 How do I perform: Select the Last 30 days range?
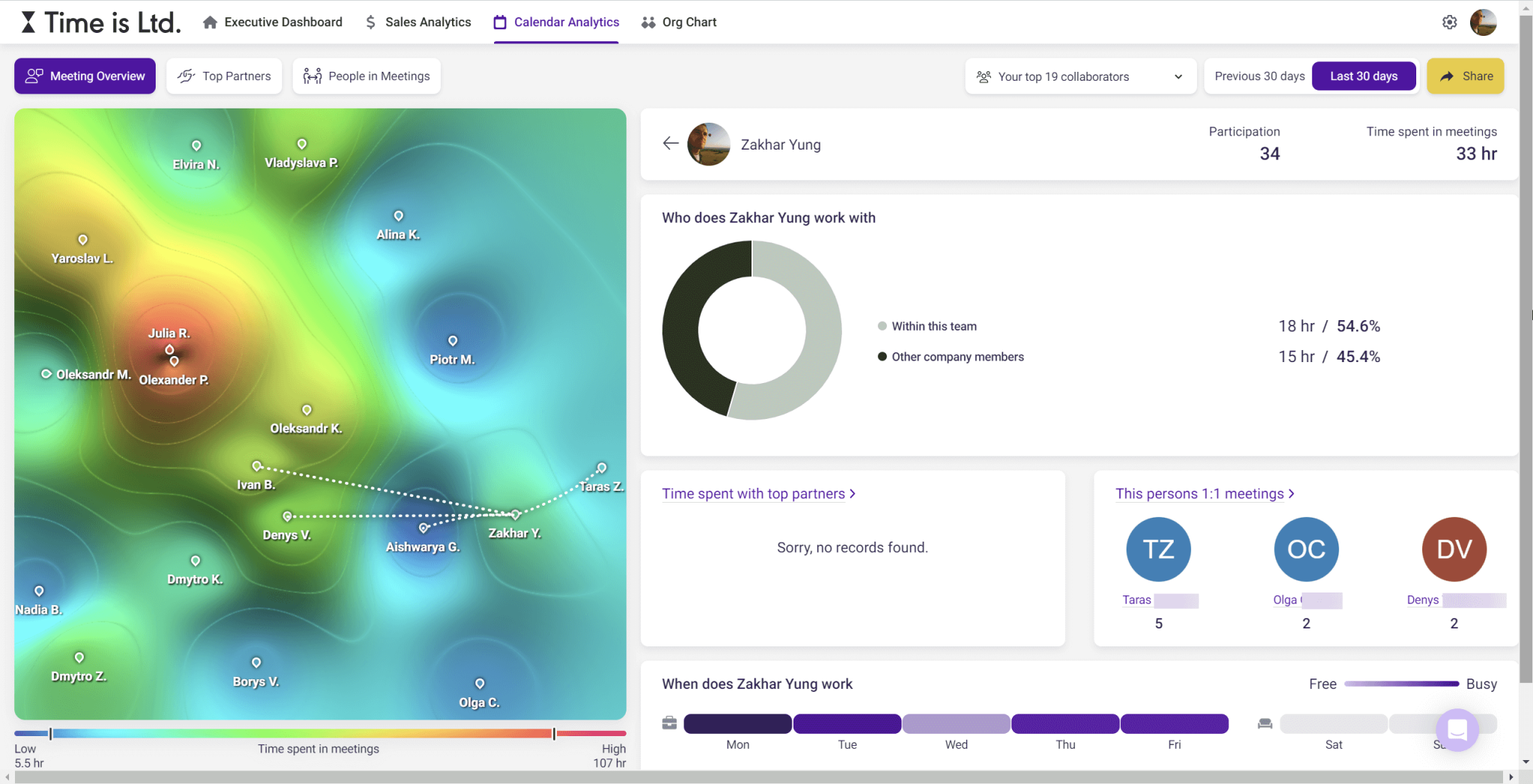pos(1363,76)
